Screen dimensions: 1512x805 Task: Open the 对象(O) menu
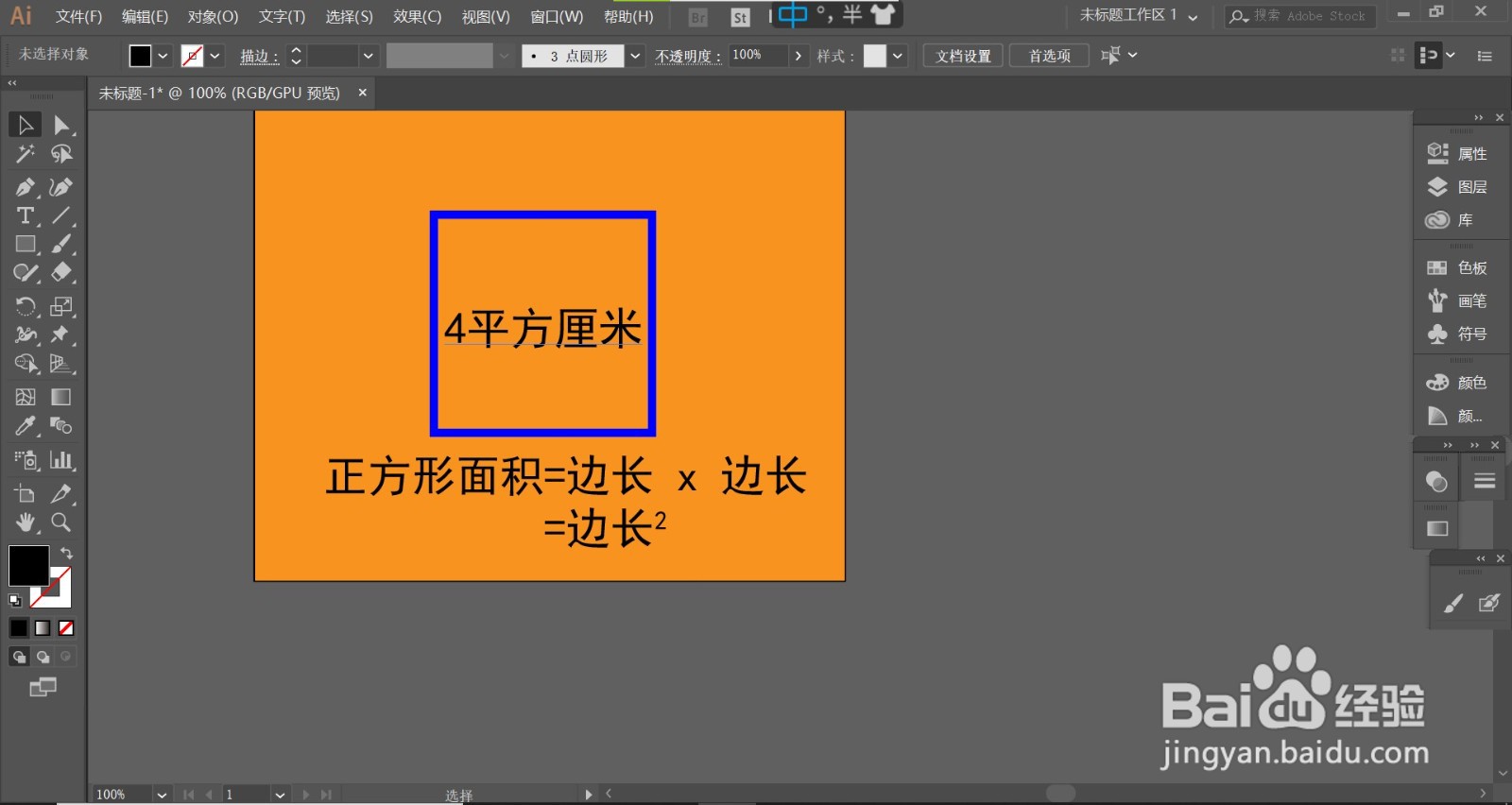213,16
